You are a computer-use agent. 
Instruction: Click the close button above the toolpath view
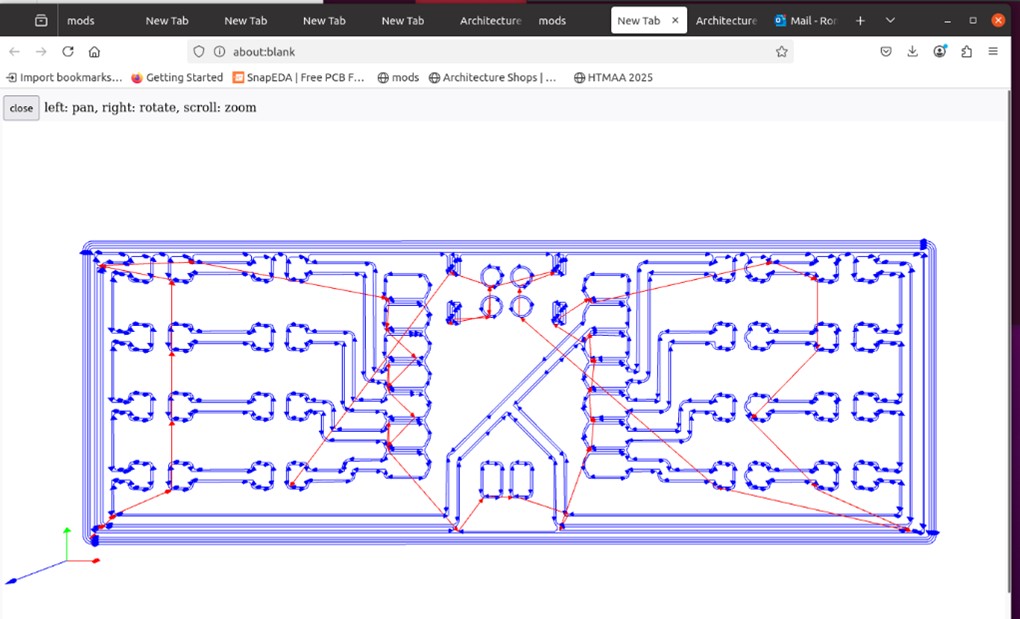click(21, 108)
